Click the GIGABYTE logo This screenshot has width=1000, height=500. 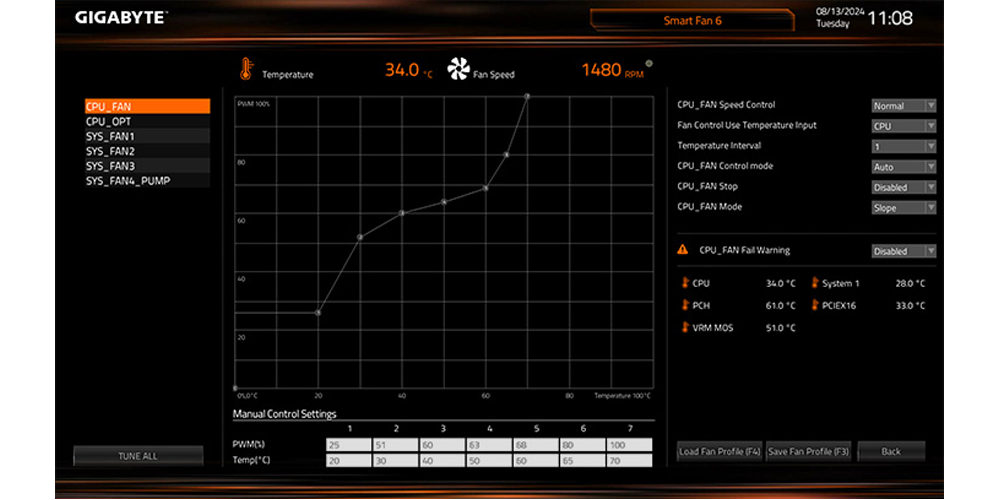[x=121, y=18]
